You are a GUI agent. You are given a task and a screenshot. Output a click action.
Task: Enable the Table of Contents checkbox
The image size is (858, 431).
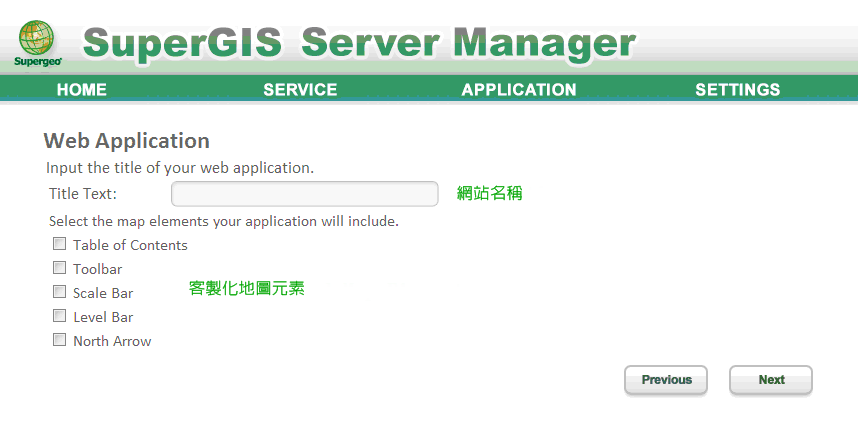pyautogui.click(x=59, y=244)
